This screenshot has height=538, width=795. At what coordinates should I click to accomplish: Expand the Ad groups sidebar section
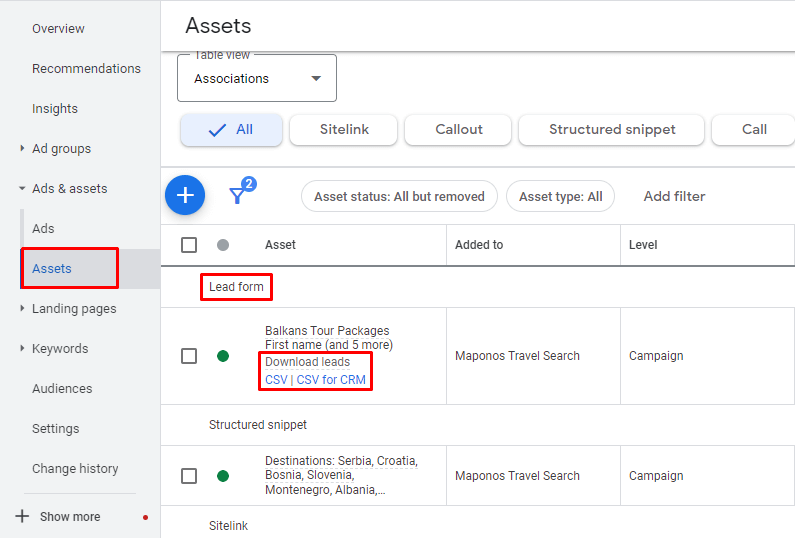(x=22, y=148)
